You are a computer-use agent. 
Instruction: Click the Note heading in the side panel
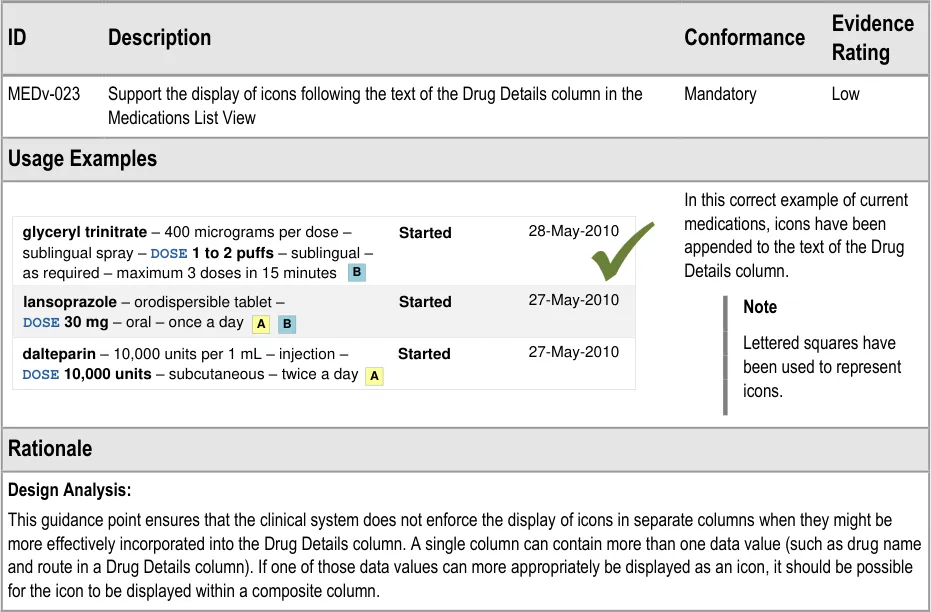(760, 307)
